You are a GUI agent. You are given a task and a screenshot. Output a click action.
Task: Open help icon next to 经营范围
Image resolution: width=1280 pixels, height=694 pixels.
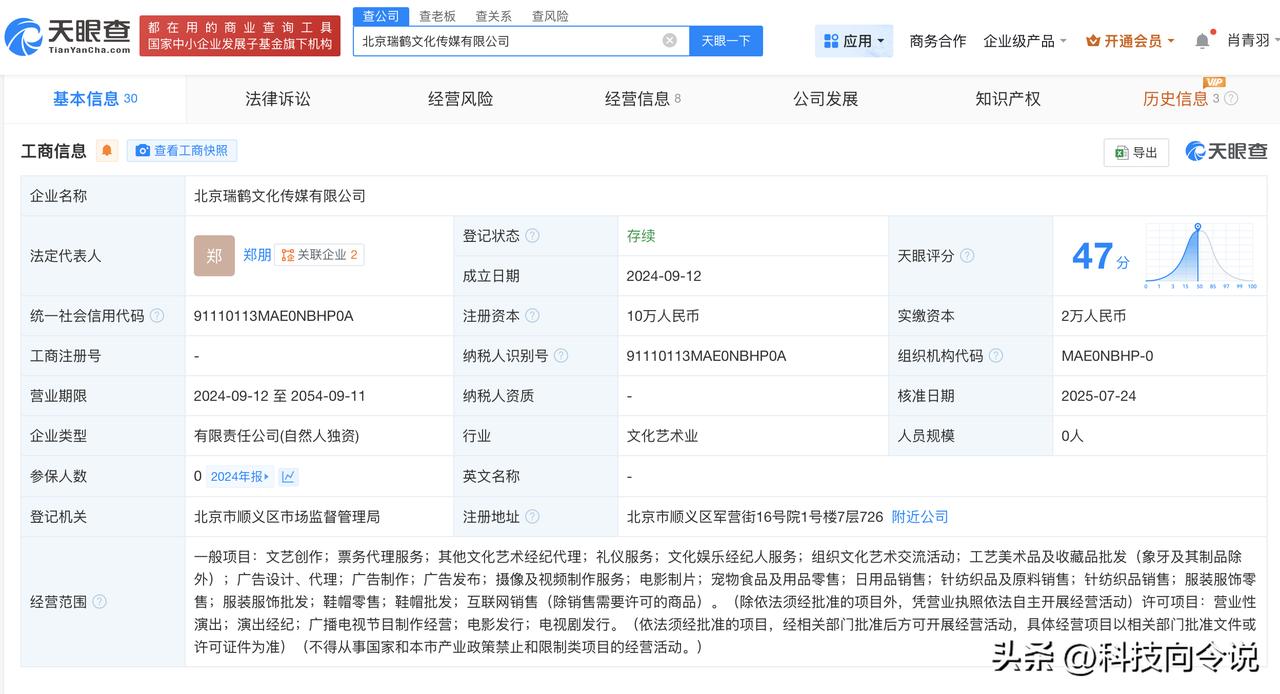[99, 602]
